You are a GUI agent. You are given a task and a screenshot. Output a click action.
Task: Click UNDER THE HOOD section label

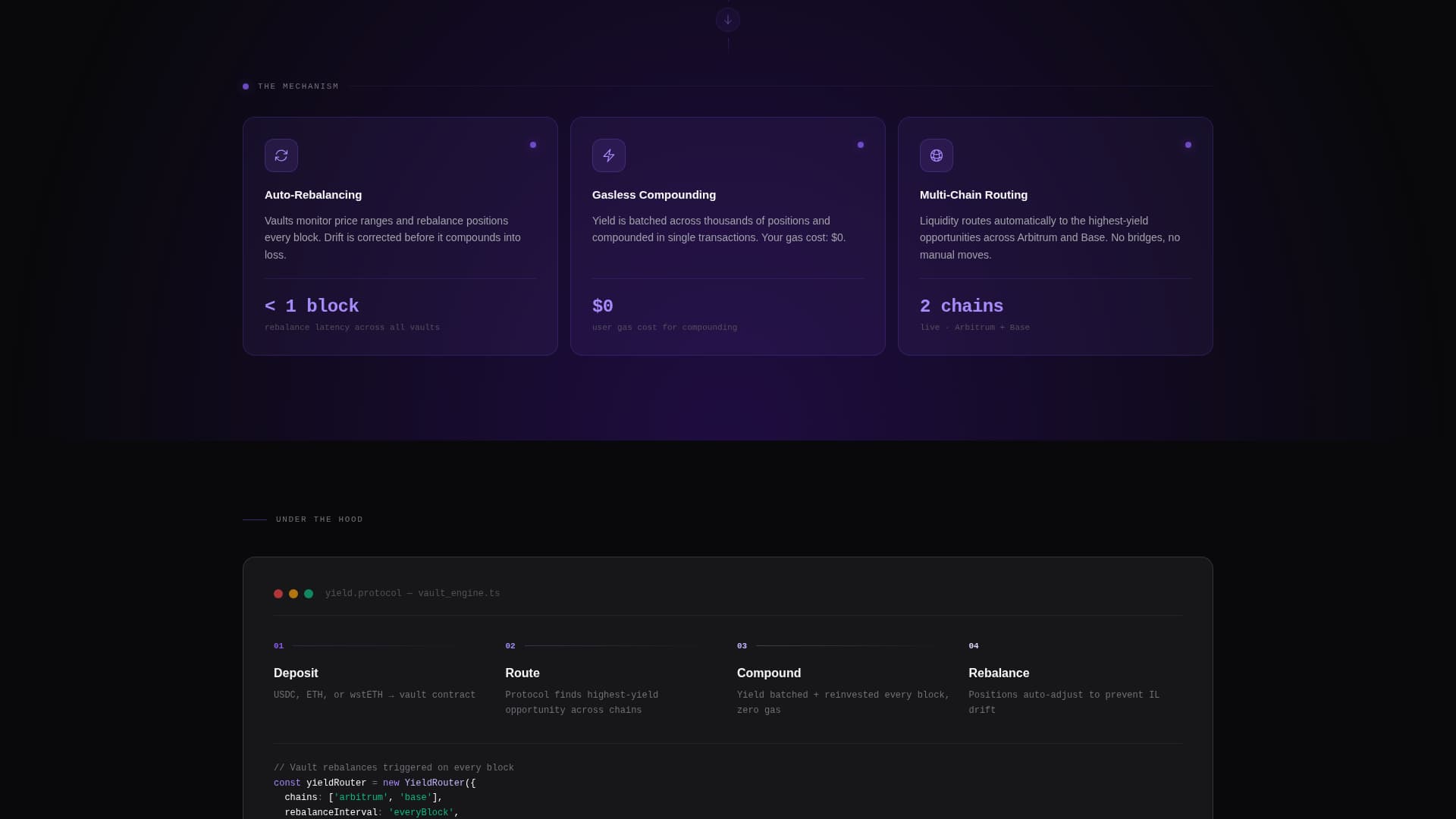[319, 519]
